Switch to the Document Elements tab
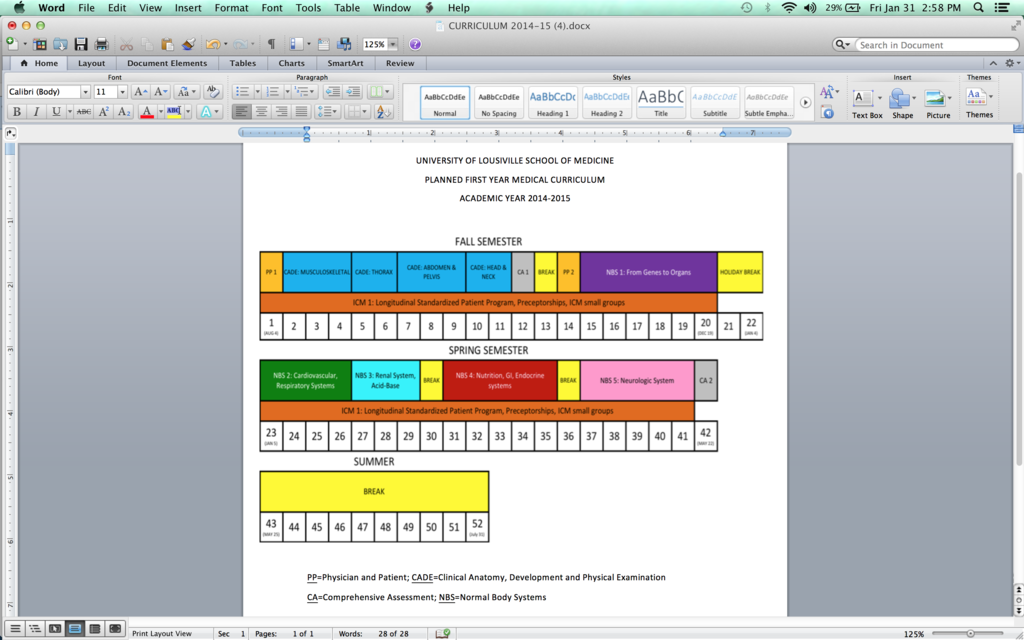The height and width of the screenshot is (640, 1024). click(167, 63)
